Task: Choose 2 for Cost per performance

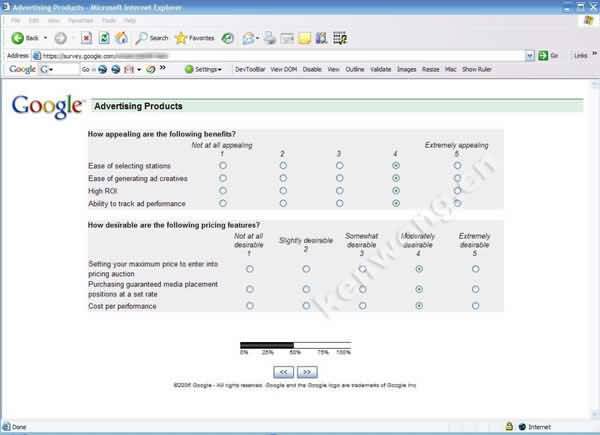Action: 306,306
